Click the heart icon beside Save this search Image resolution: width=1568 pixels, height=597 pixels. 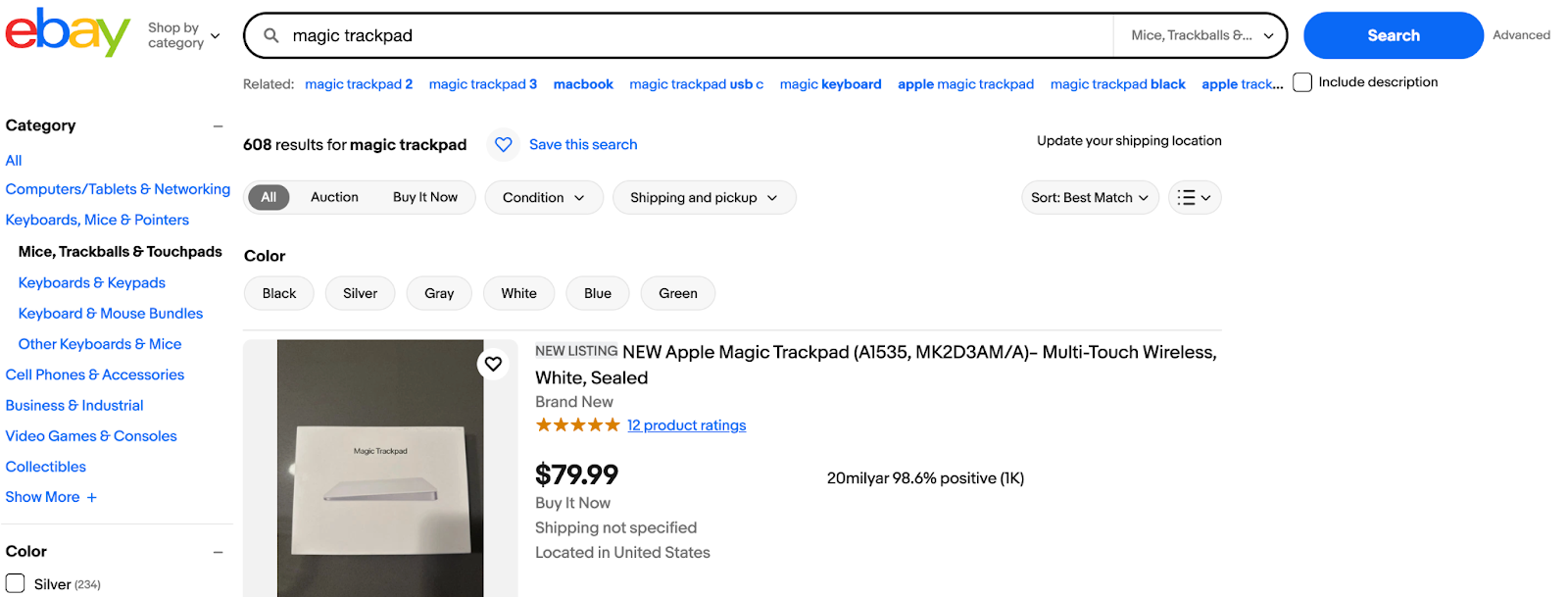point(504,145)
